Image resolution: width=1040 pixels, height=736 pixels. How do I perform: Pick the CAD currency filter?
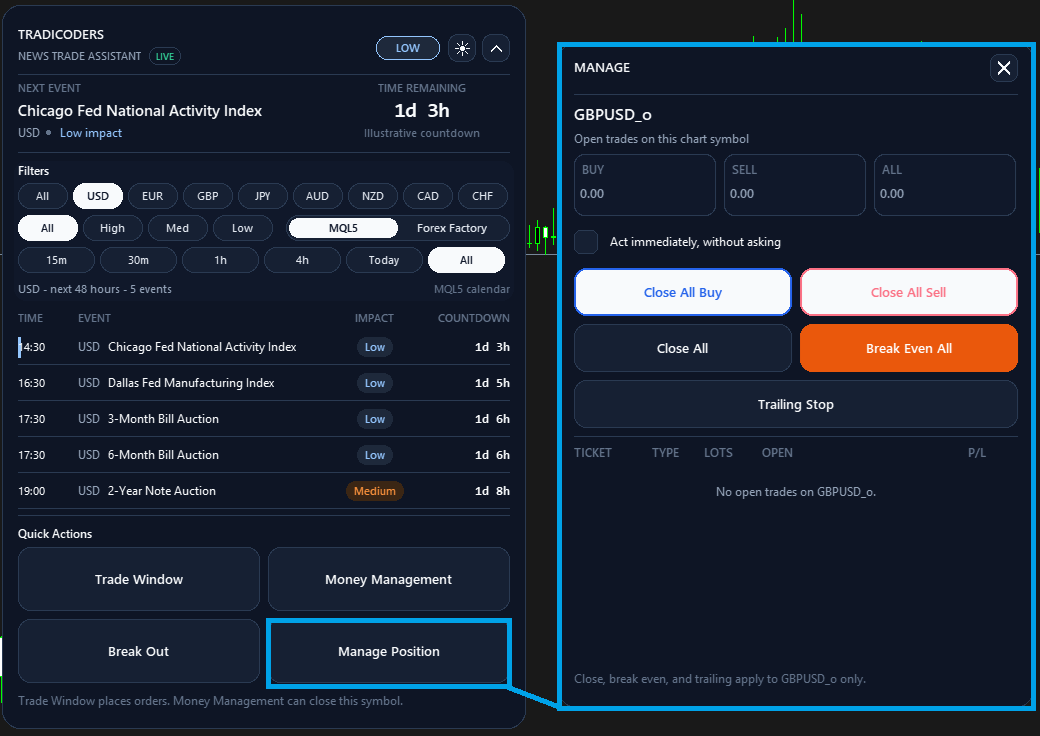428,196
